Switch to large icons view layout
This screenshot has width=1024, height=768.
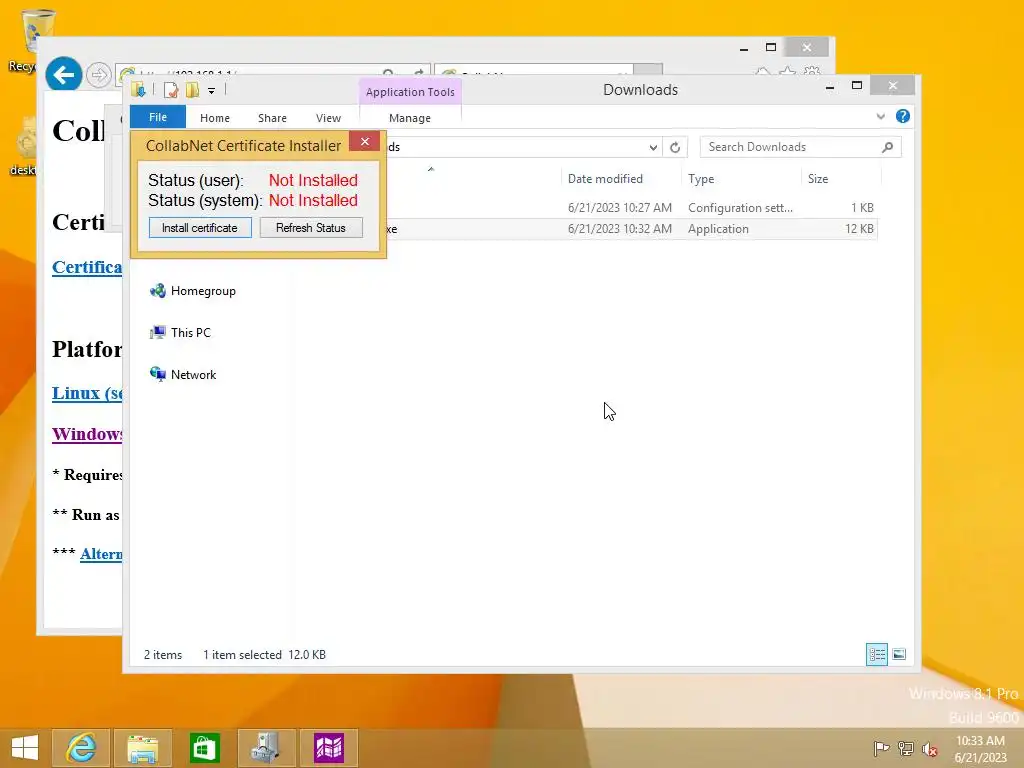point(899,654)
